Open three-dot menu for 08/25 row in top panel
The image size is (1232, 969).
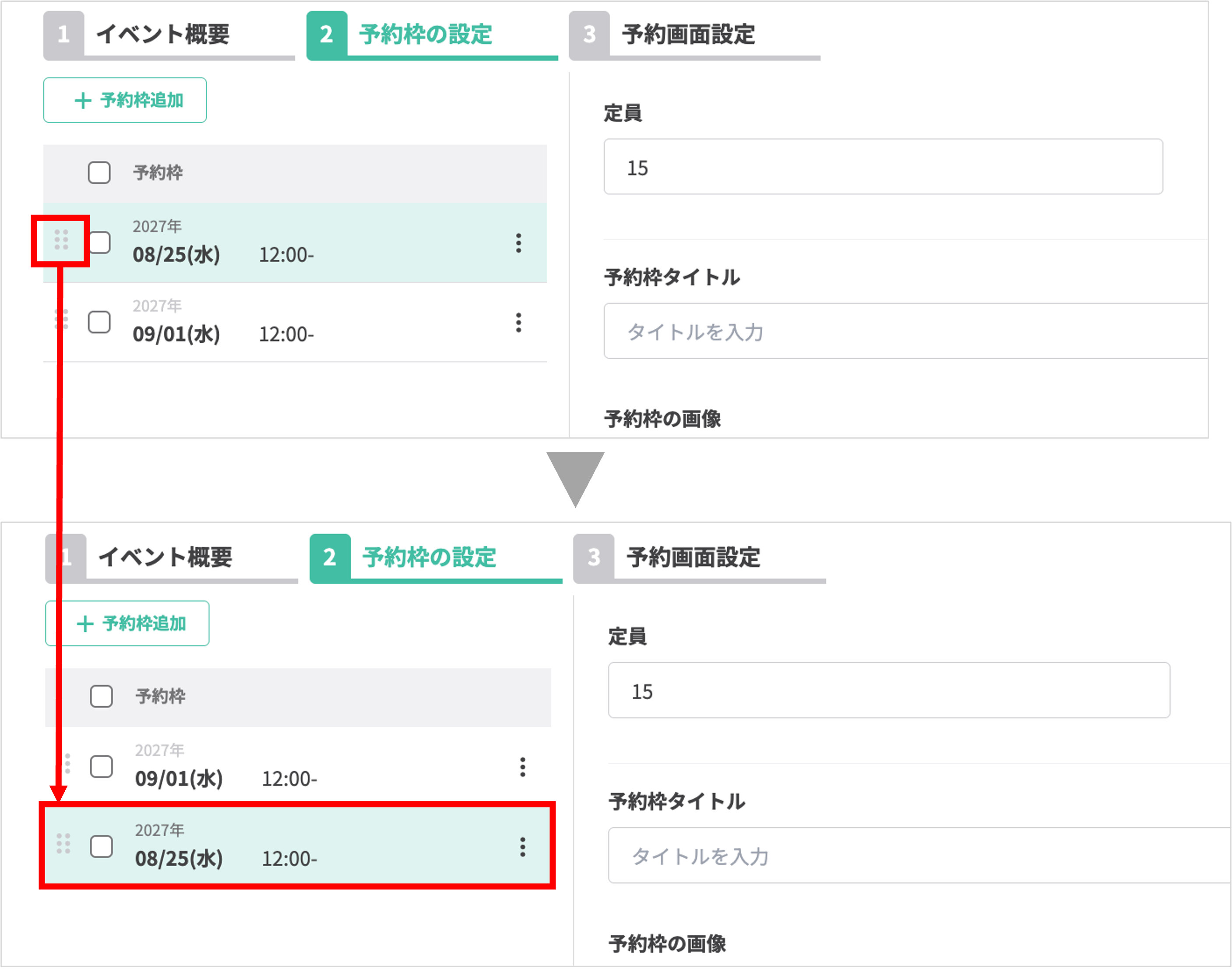click(518, 243)
